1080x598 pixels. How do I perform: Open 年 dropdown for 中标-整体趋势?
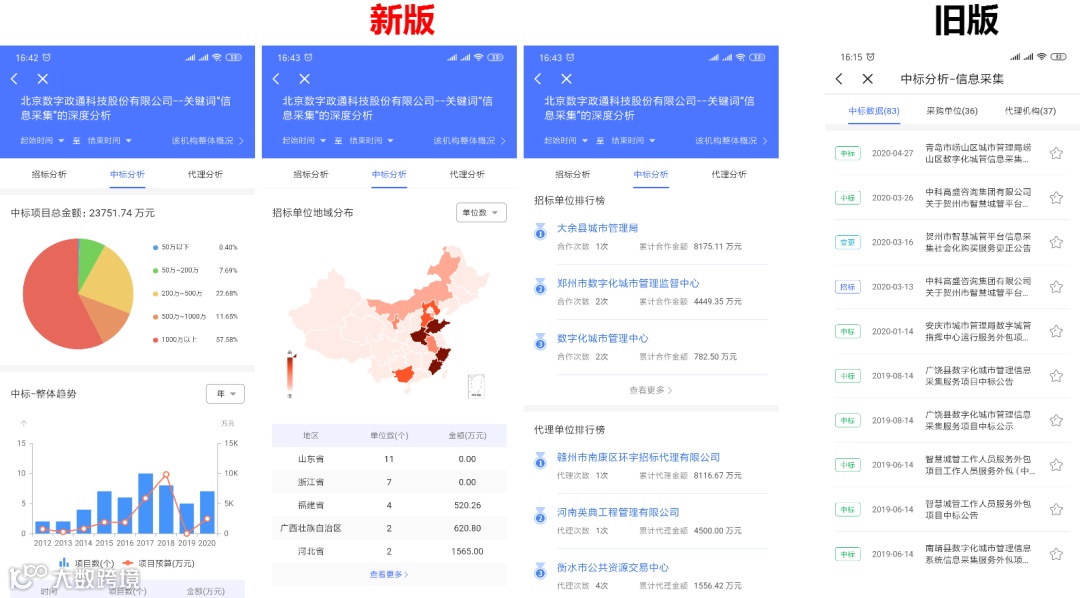pos(225,394)
